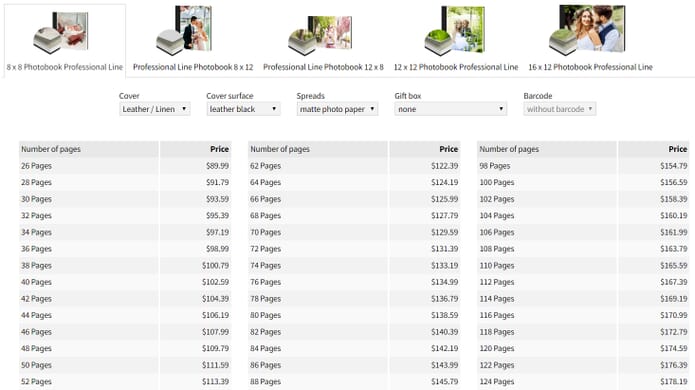The height and width of the screenshot is (390, 695).
Task: Open the Barcode dropdown showing without barcode
Action: 560,109
